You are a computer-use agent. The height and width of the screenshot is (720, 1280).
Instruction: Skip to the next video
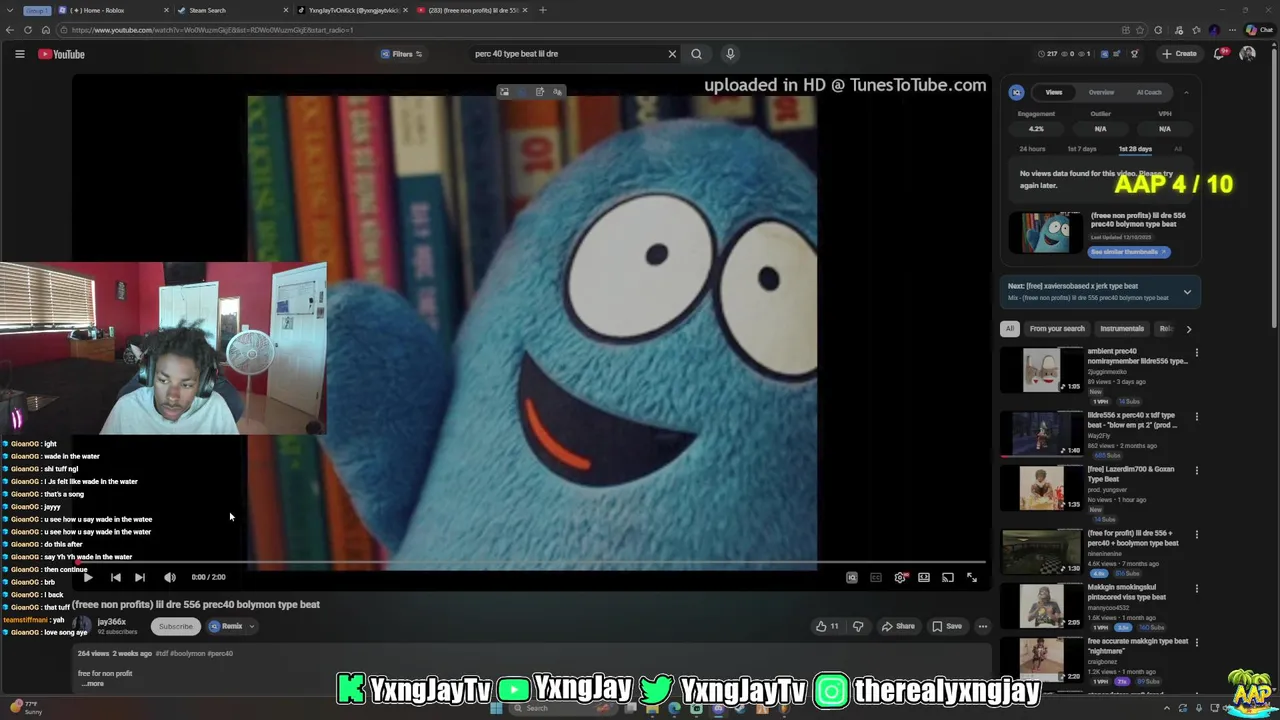pos(140,577)
